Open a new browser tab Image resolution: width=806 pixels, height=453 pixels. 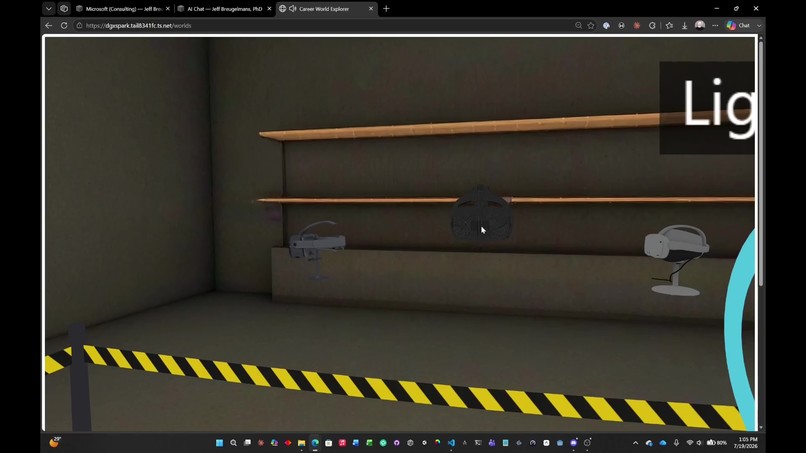click(386, 9)
